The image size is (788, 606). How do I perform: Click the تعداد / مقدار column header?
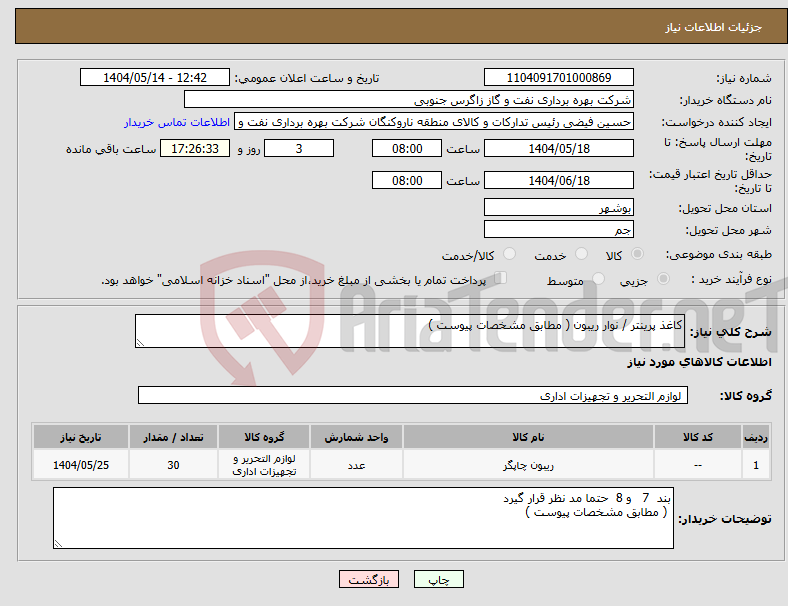(173, 437)
